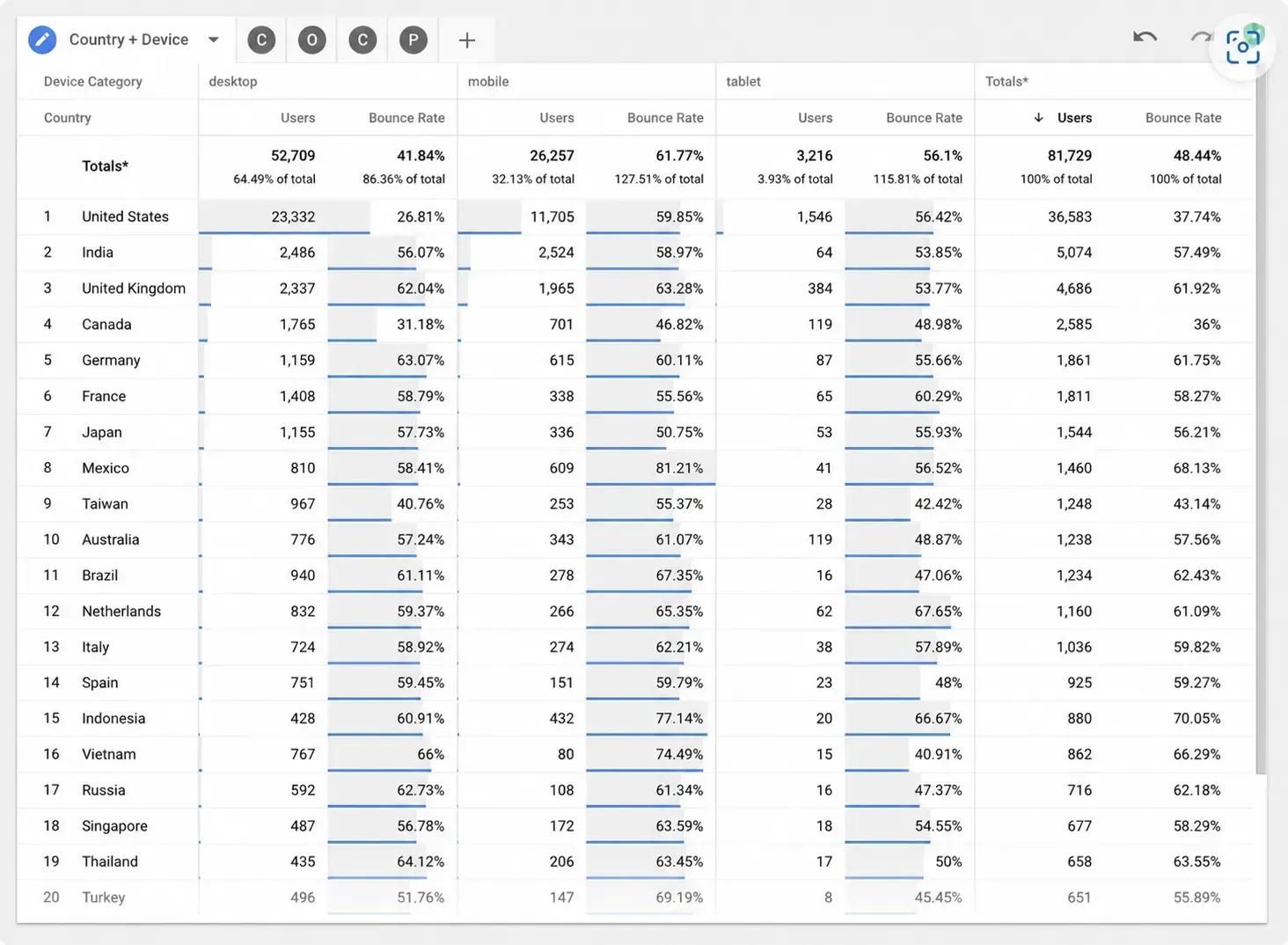Click the mobile Users column header
This screenshot has height=945, width=1288.
(x=556, y=118)
